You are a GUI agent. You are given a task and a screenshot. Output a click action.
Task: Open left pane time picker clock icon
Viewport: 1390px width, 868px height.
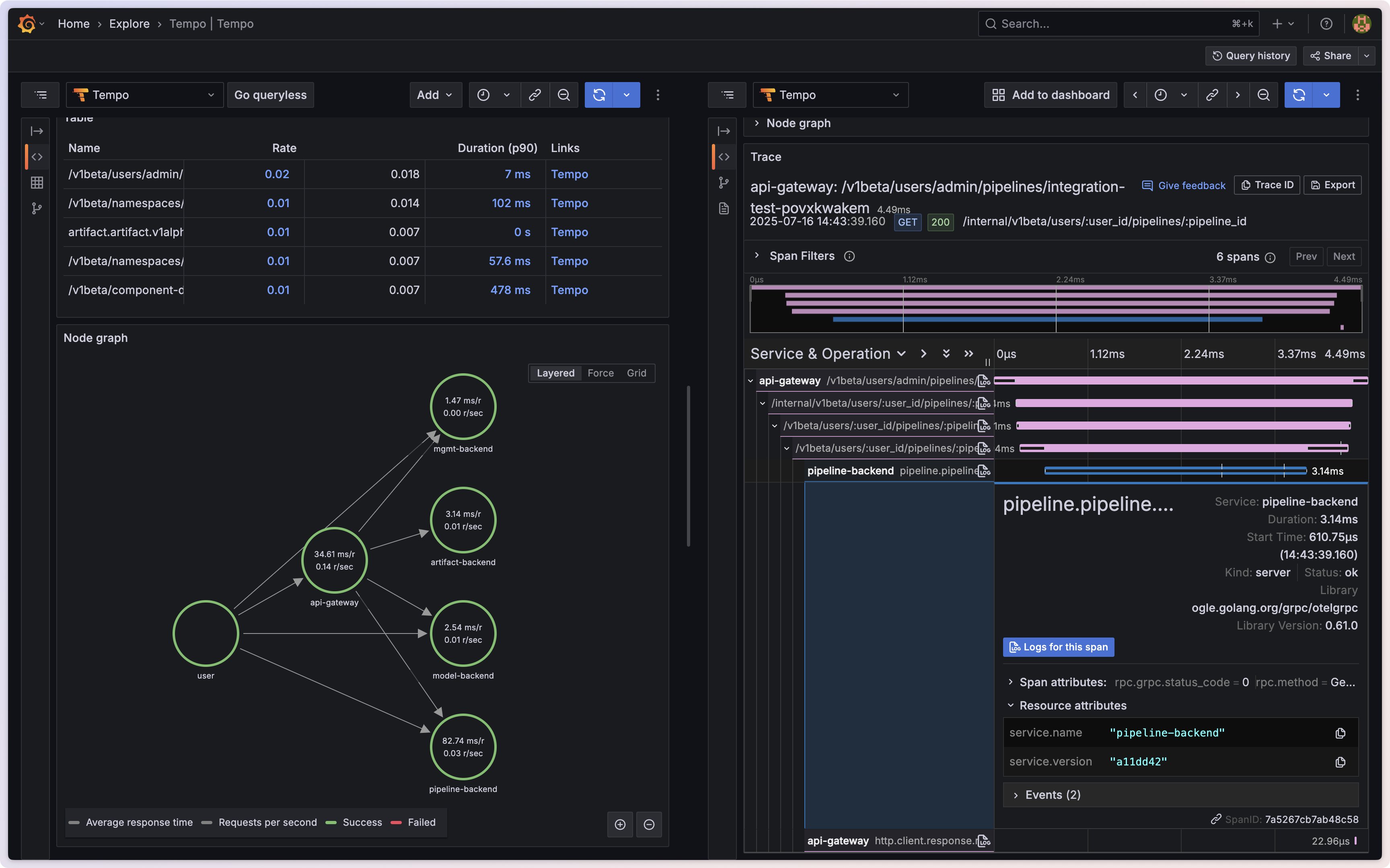pyautogui.click(x=483, y=95)
